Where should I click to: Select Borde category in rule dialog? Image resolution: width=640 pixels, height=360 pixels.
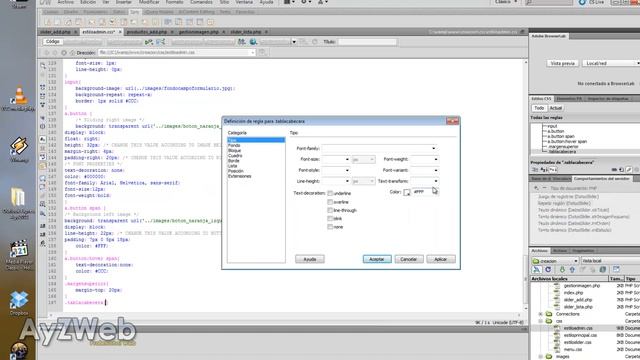[x=233, y=161]
